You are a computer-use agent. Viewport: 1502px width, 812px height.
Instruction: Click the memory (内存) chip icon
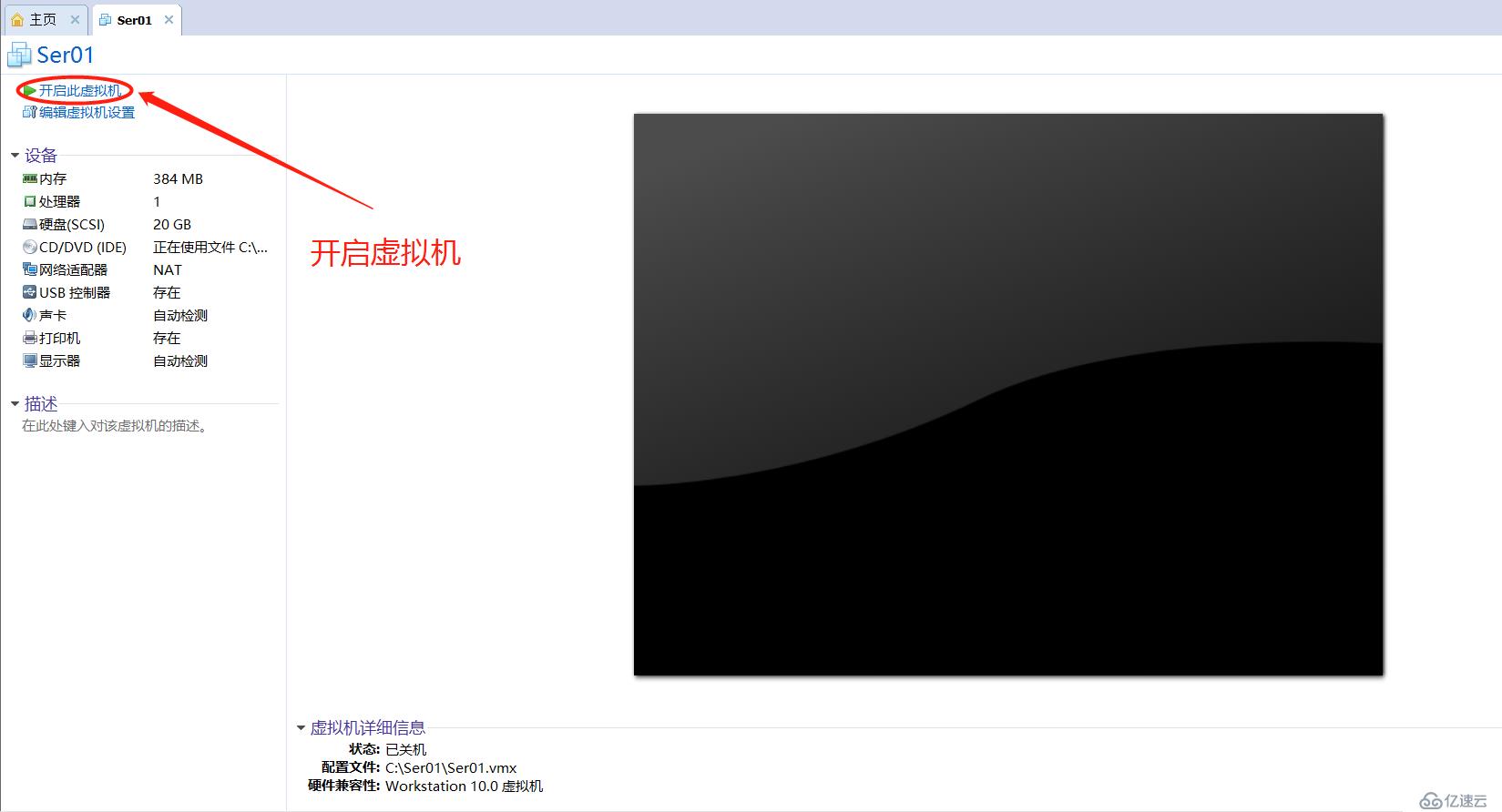(x=30, y=179)
